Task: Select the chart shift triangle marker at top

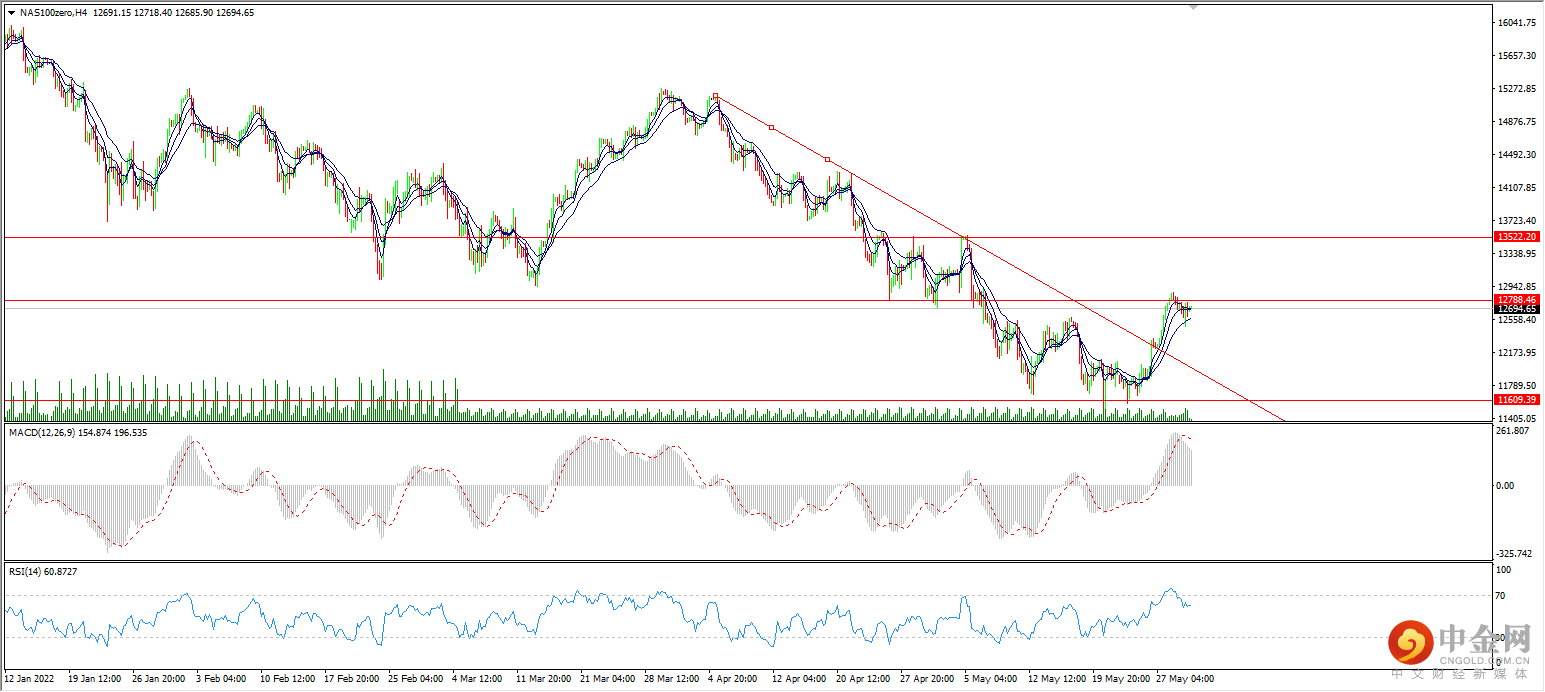Action: coord(1192,6)
